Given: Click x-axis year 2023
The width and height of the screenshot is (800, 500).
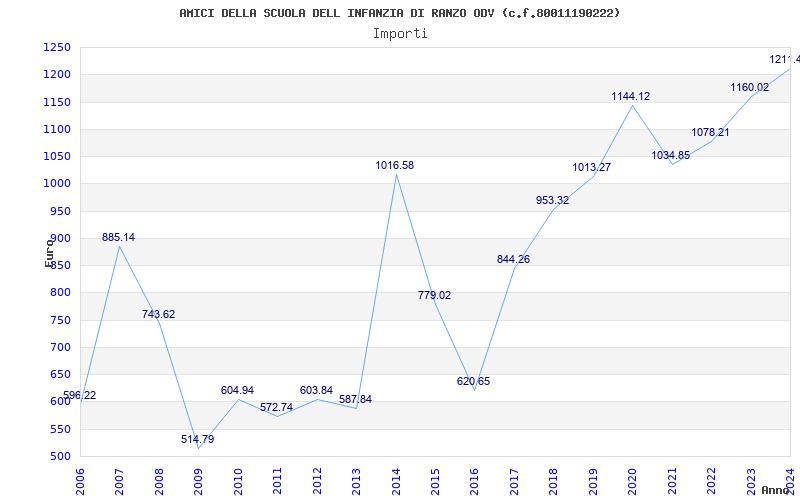Looking at the screenshot, I should click(751, 482).
